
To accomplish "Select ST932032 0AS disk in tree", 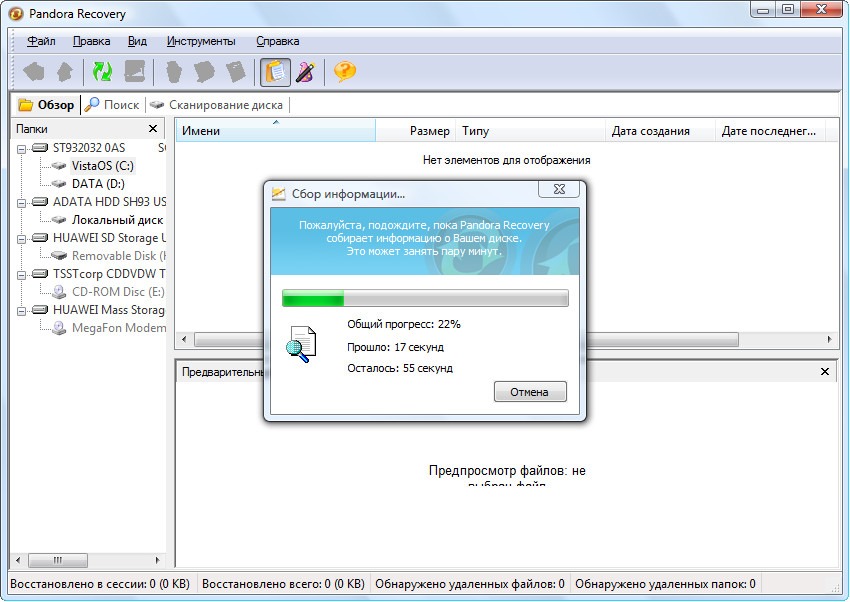I will click(x=89, y=147).
